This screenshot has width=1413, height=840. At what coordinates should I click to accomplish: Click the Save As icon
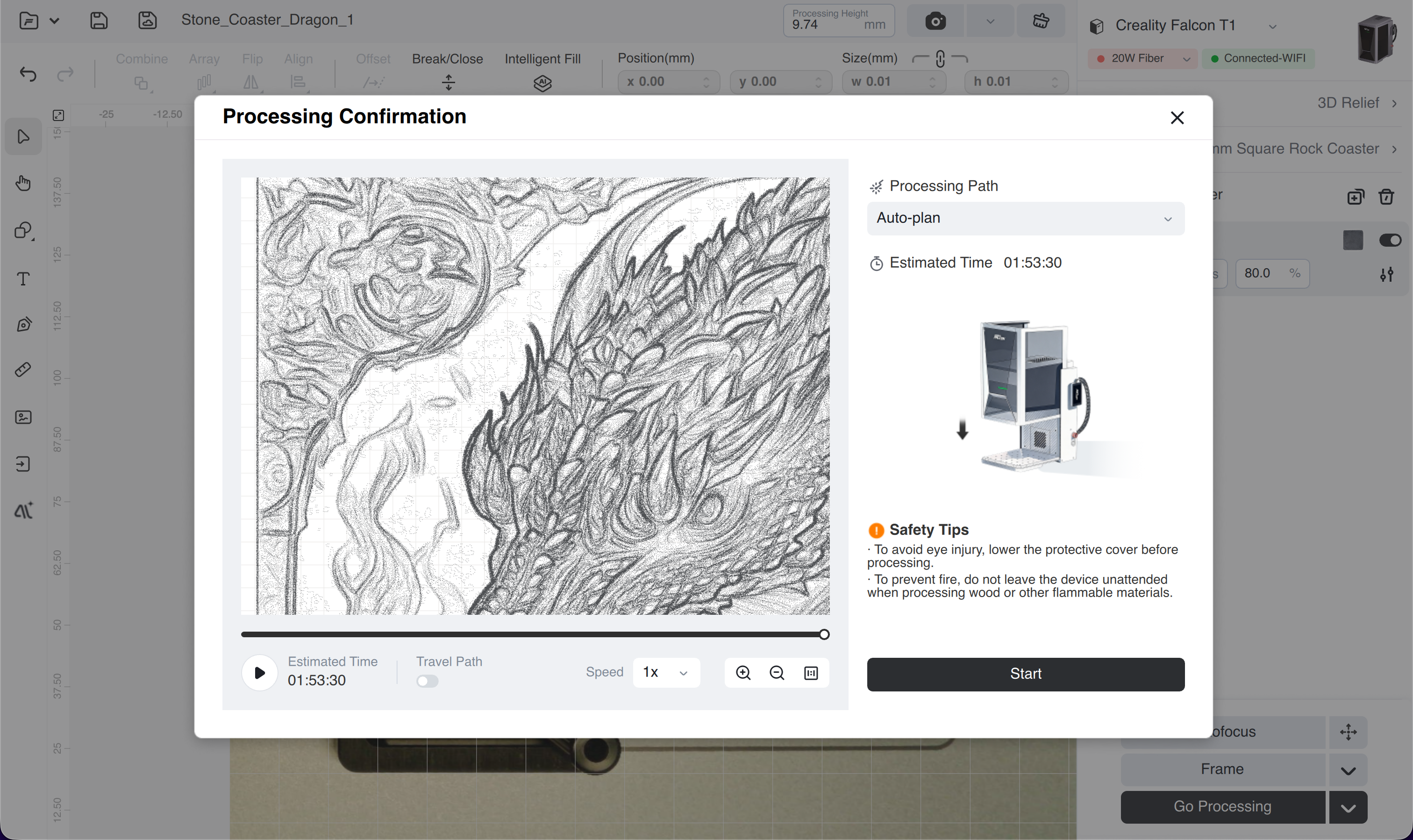pos(147,21)
